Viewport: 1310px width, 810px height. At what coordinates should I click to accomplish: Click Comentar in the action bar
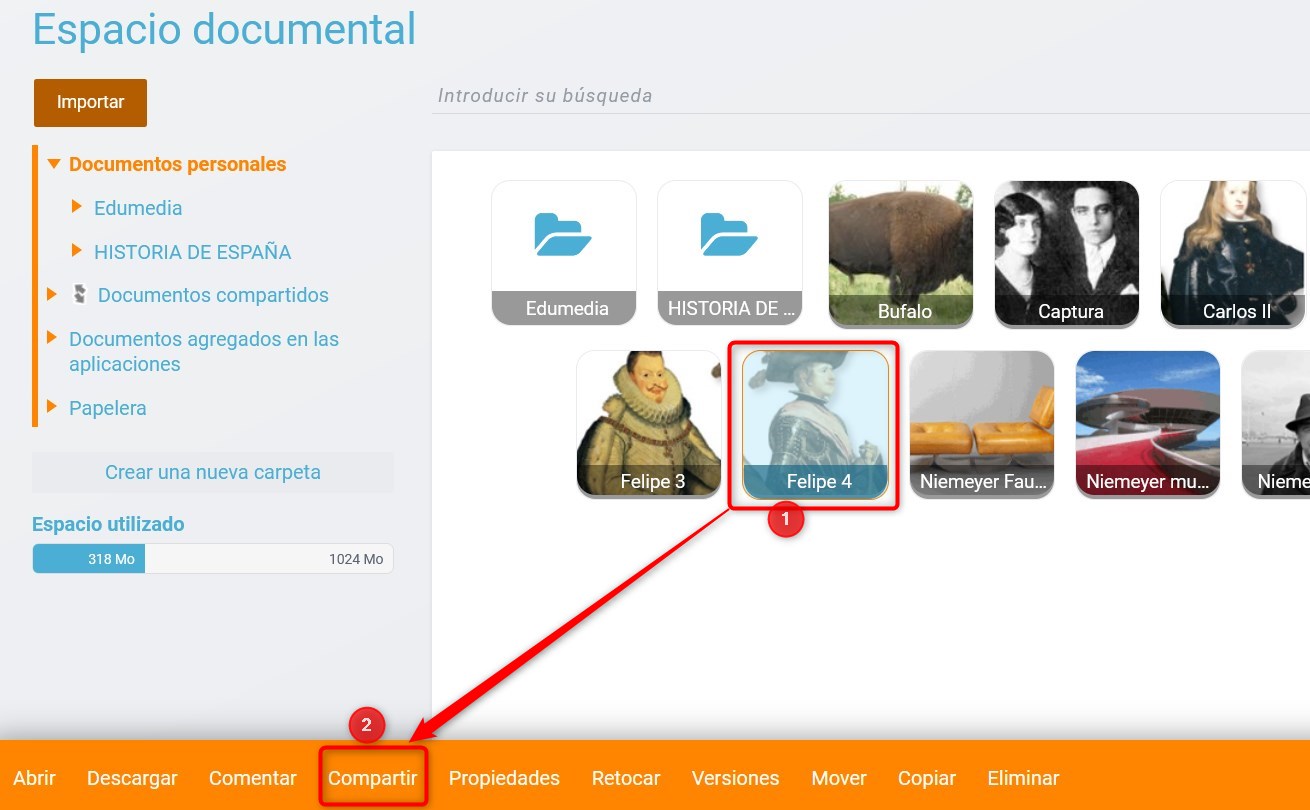(253, 778)
